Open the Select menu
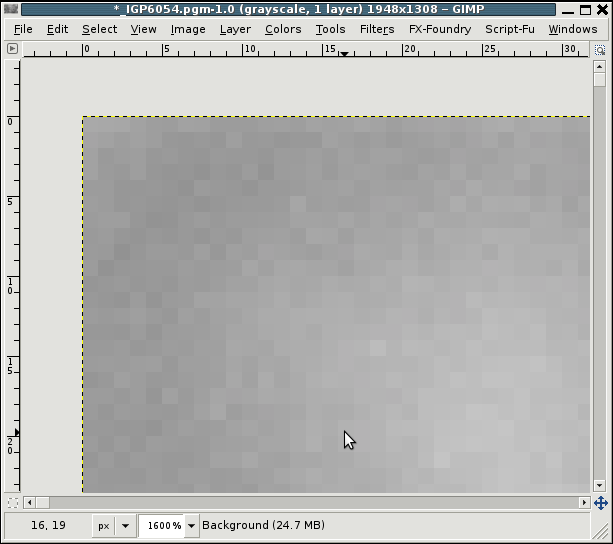 [x=99, y=29]
